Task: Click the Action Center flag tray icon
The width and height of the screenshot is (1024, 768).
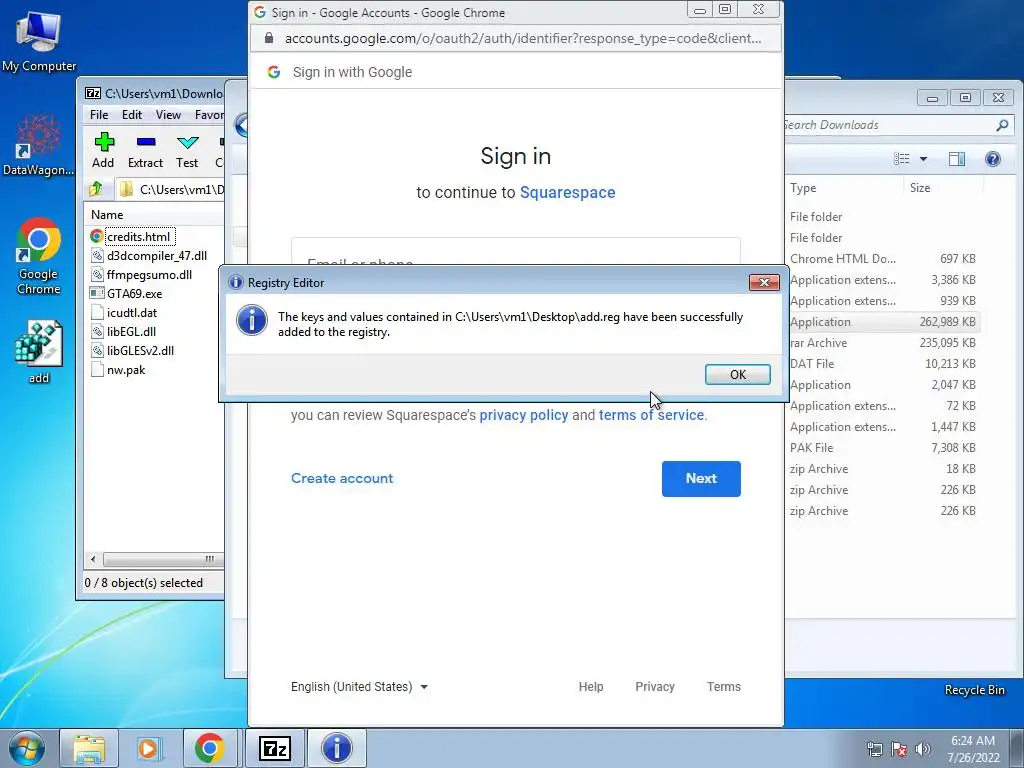Action: 899,749
